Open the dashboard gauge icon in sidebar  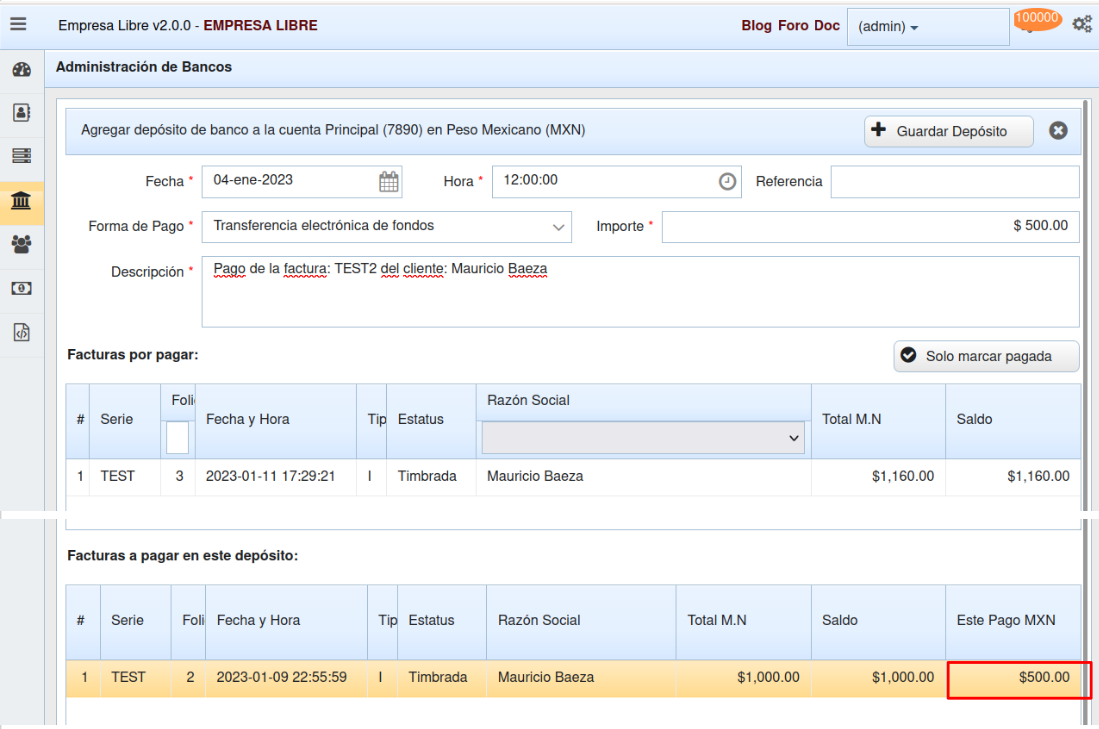21,70
